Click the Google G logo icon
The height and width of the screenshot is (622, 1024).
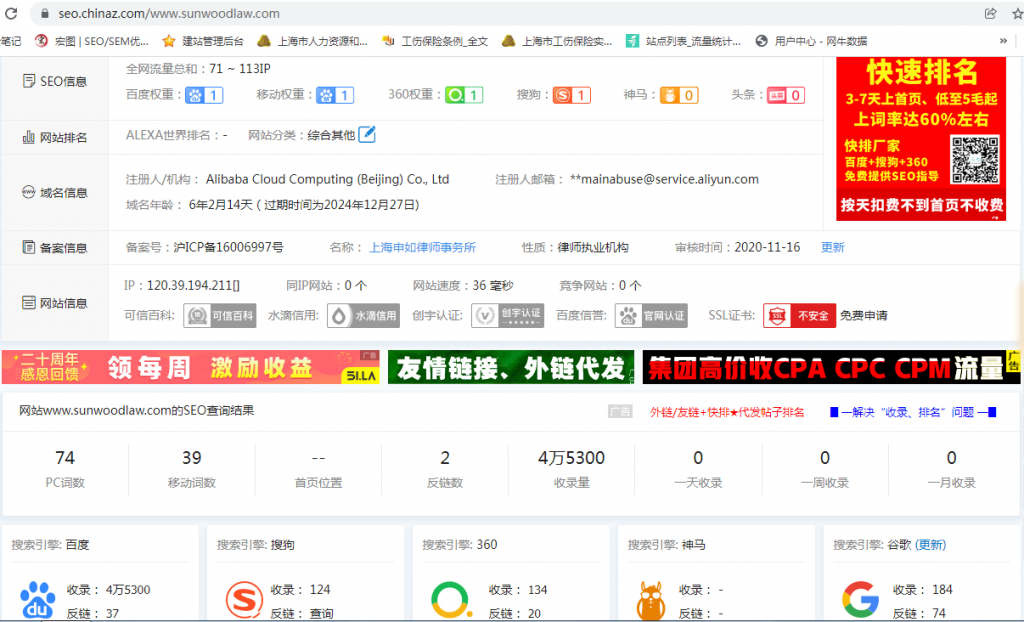click(861, 600)
